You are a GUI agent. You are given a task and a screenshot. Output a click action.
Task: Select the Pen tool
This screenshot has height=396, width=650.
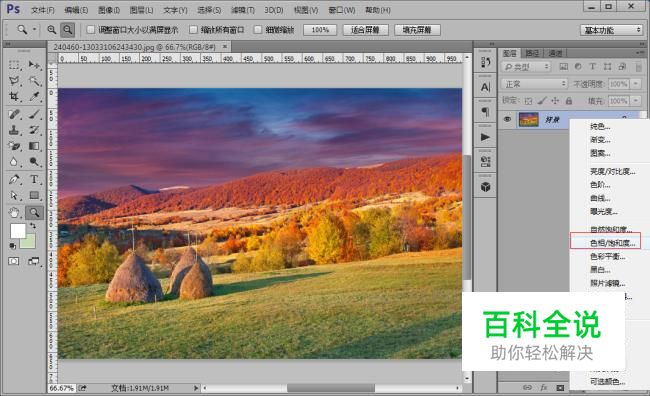14,179
